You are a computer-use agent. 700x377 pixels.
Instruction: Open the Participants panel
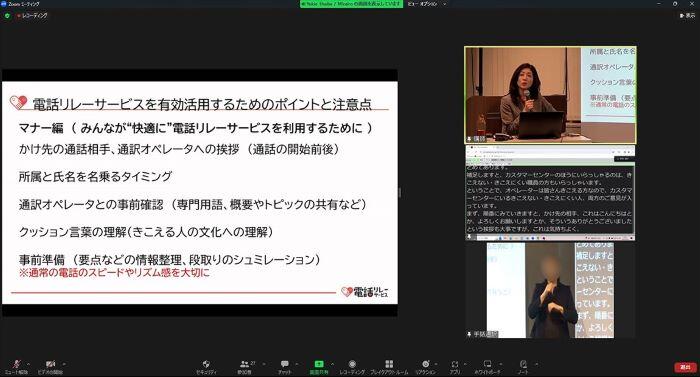pyautogui.click(x=244, y=367)
